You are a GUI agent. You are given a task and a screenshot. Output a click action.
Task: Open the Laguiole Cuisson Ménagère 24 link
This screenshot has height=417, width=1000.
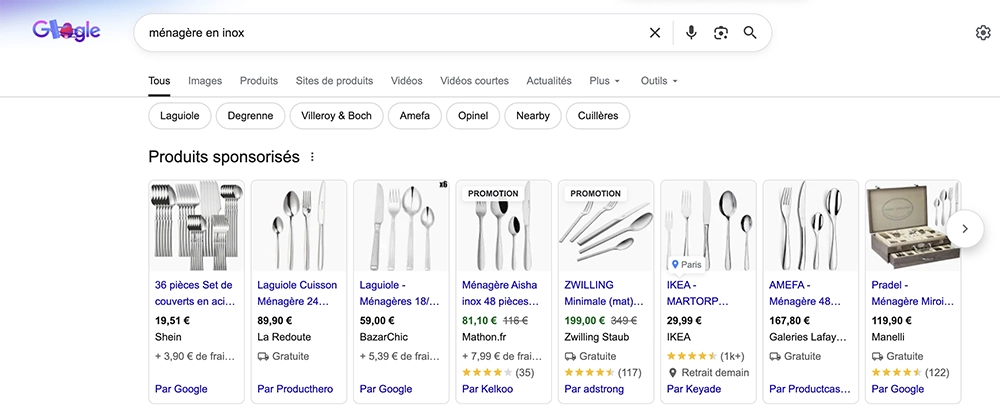[297, 293]
